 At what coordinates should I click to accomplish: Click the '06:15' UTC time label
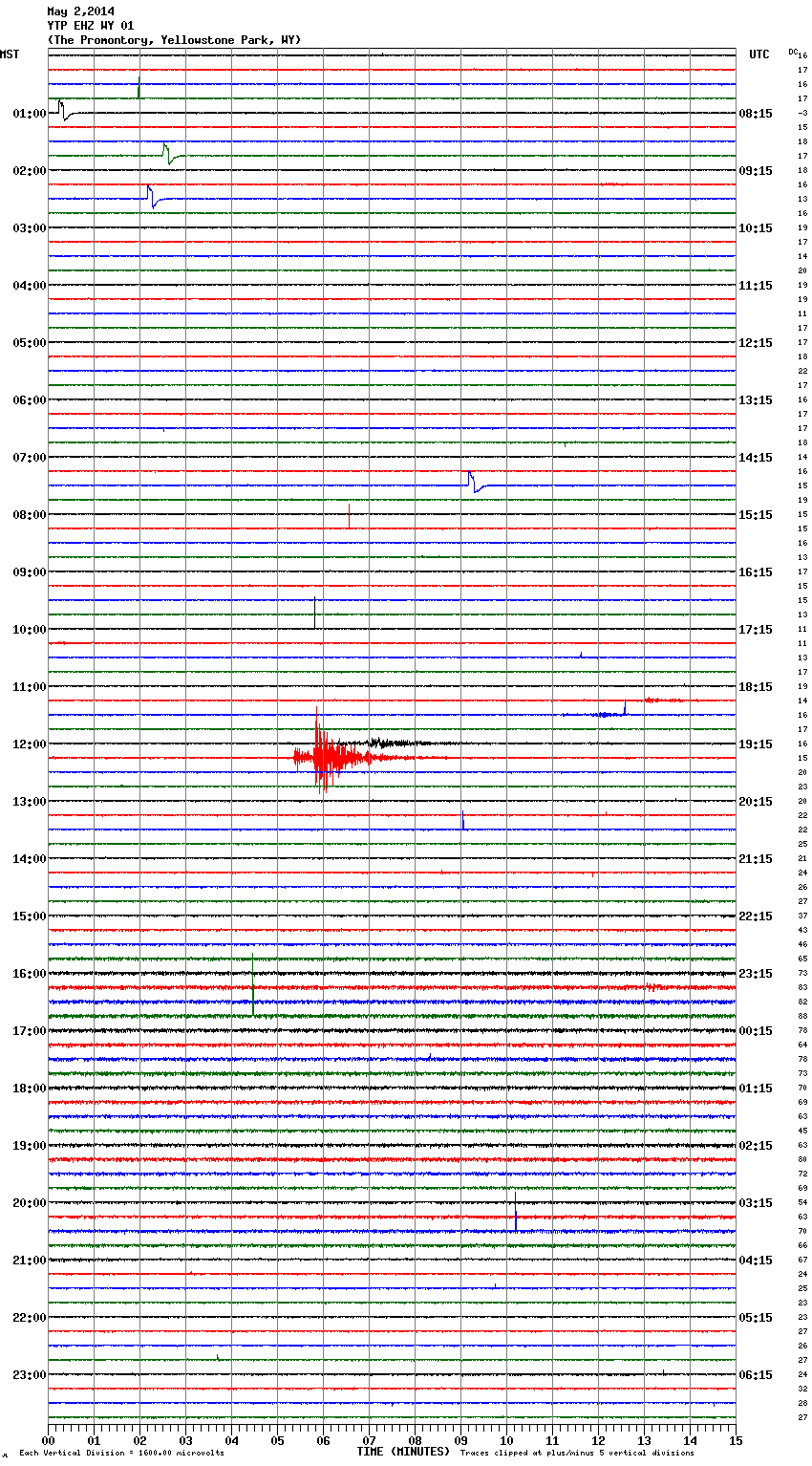pos(756,1375)
